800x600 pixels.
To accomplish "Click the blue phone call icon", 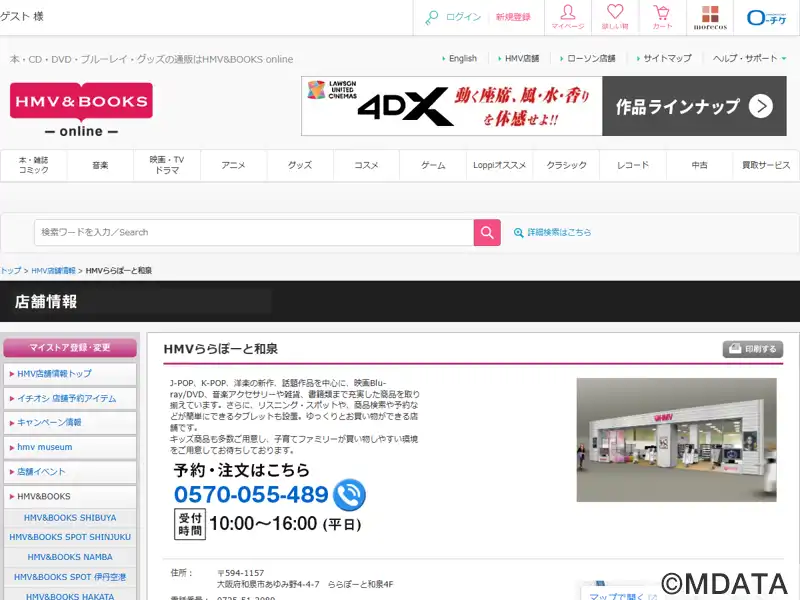I will click(349, 494).
